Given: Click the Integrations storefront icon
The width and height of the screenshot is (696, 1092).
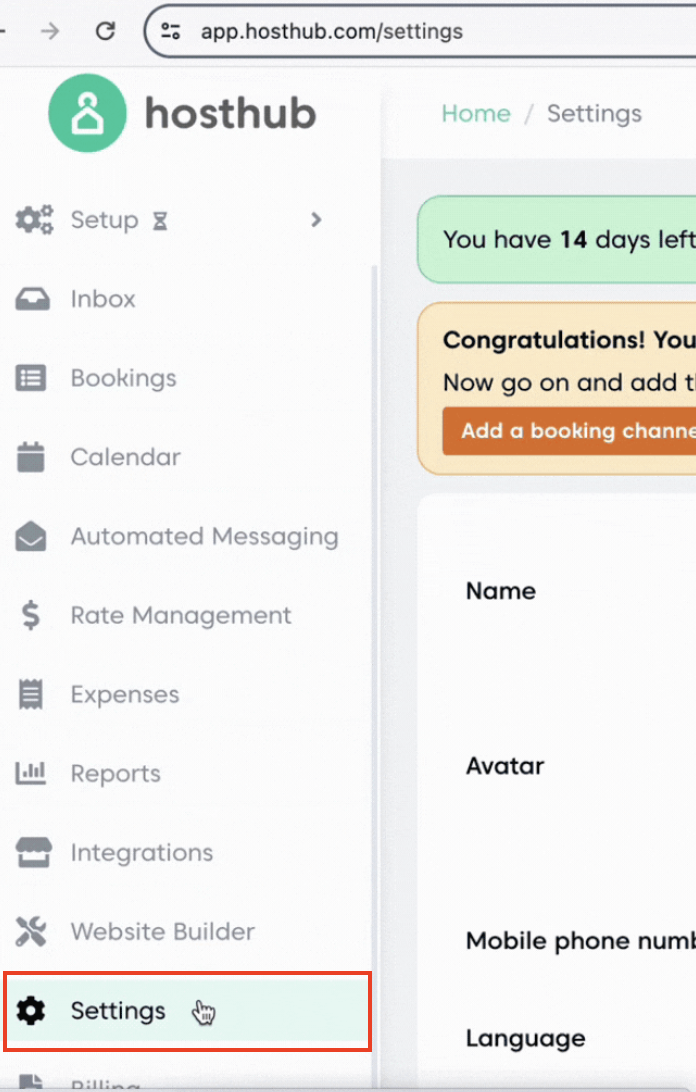Looking at the screenshot, I should (x=32, y=853).
